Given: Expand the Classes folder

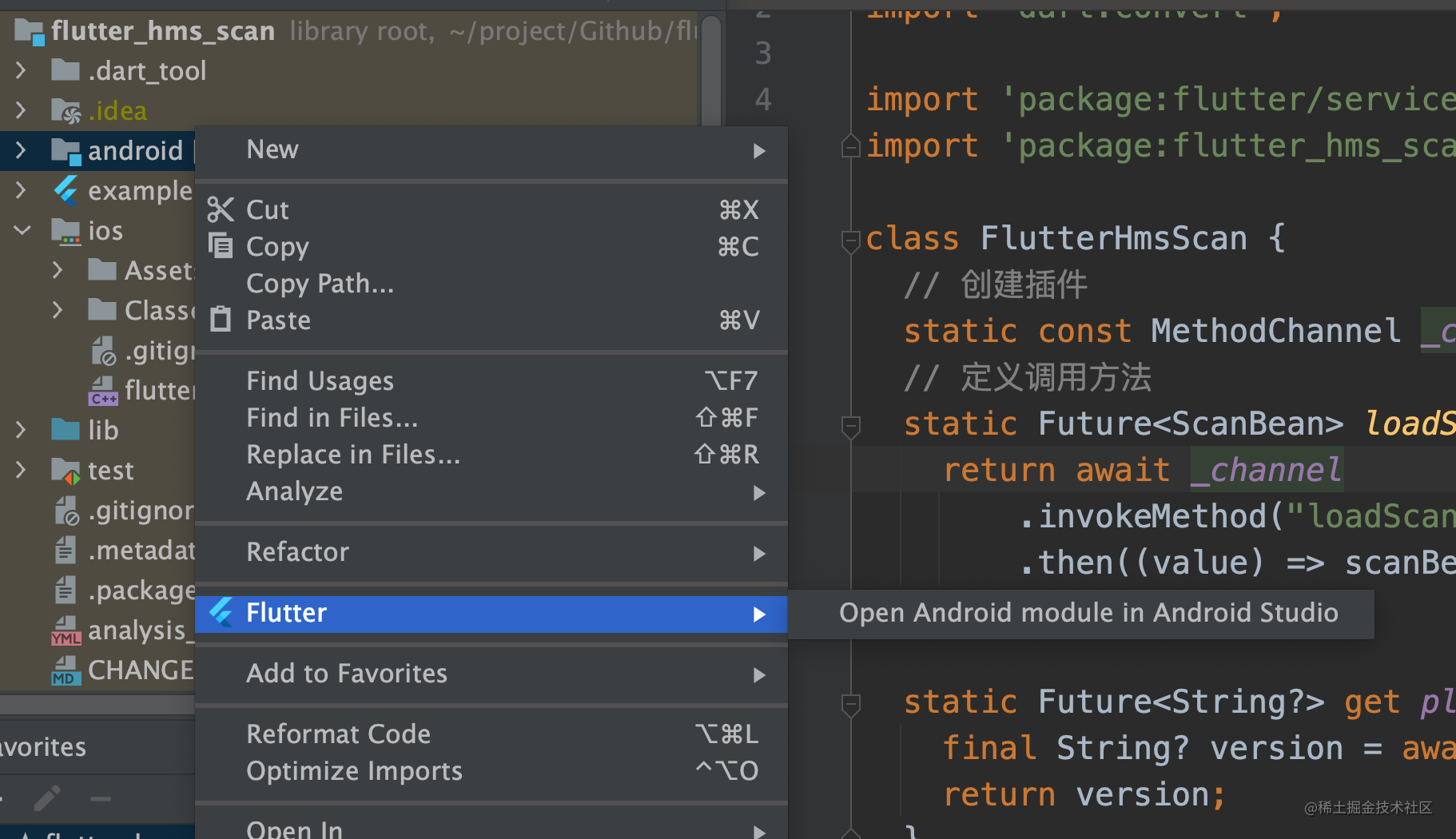Looking at the screenshot, I should pos(58,310).
